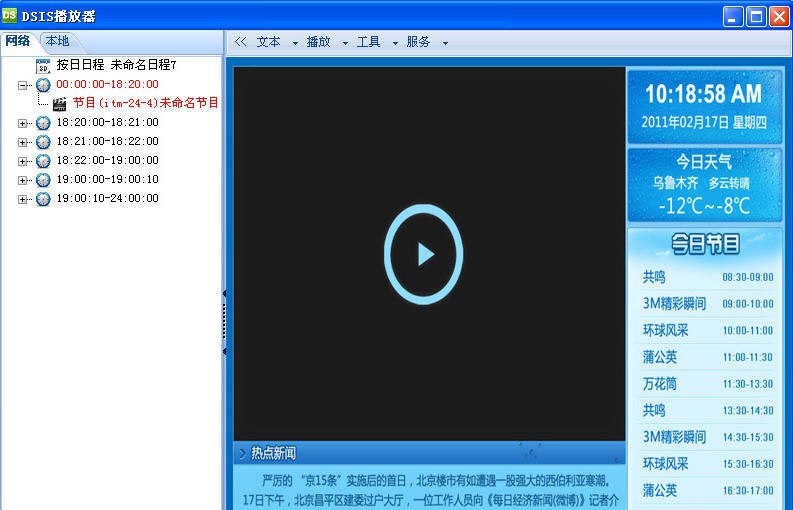Click 共鸣 program at 13:30-14:30
This screenshot has width=793, height=510.
point(707,410)
